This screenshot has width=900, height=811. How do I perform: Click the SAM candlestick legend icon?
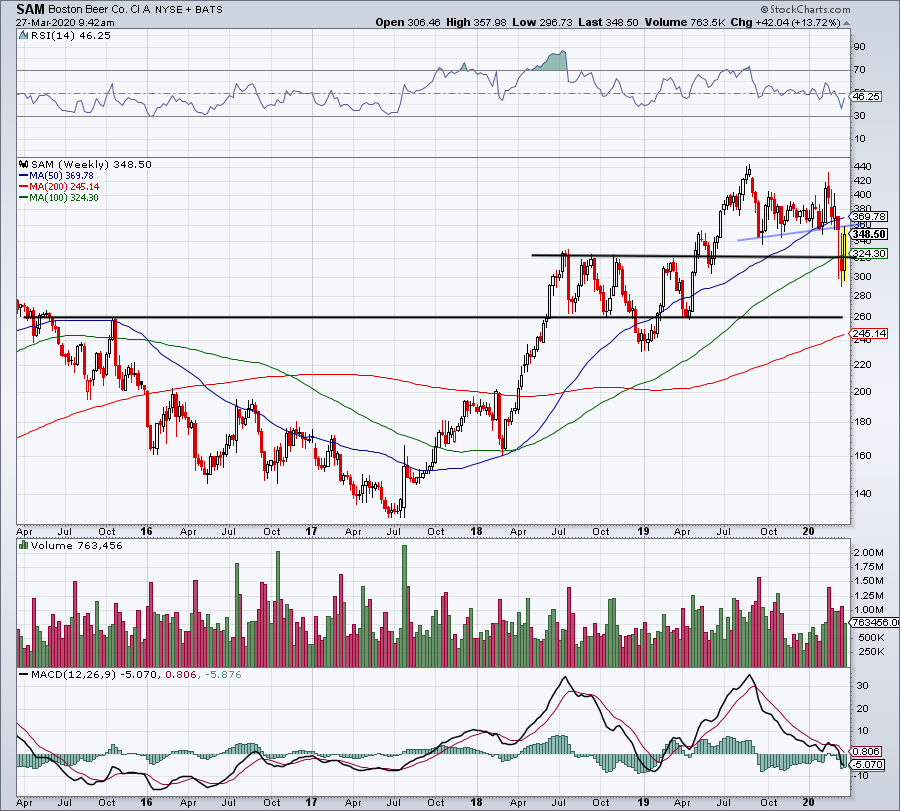point(24,164)
